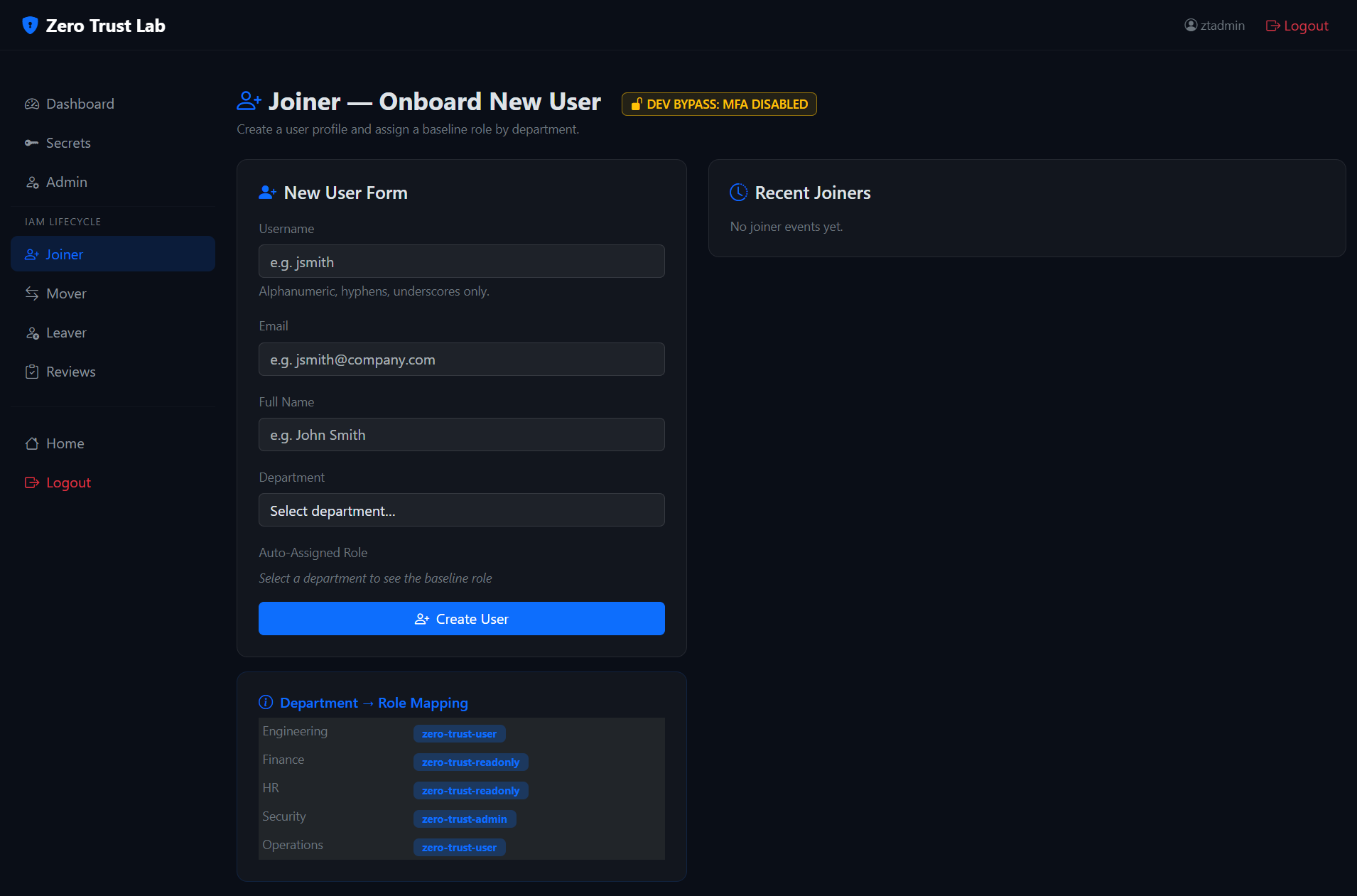The width and height of the screenshot is (1357, 896).
Task: Click the Admin person-gear icon
Action: click(x=32, y=182)
